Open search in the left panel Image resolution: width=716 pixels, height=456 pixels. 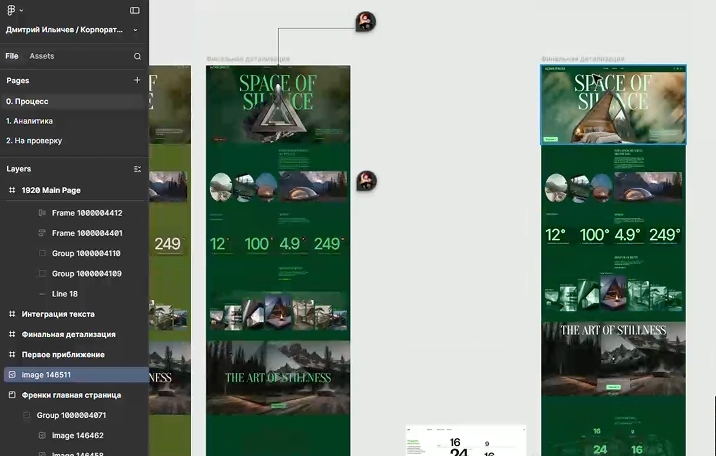coord(137,56)
